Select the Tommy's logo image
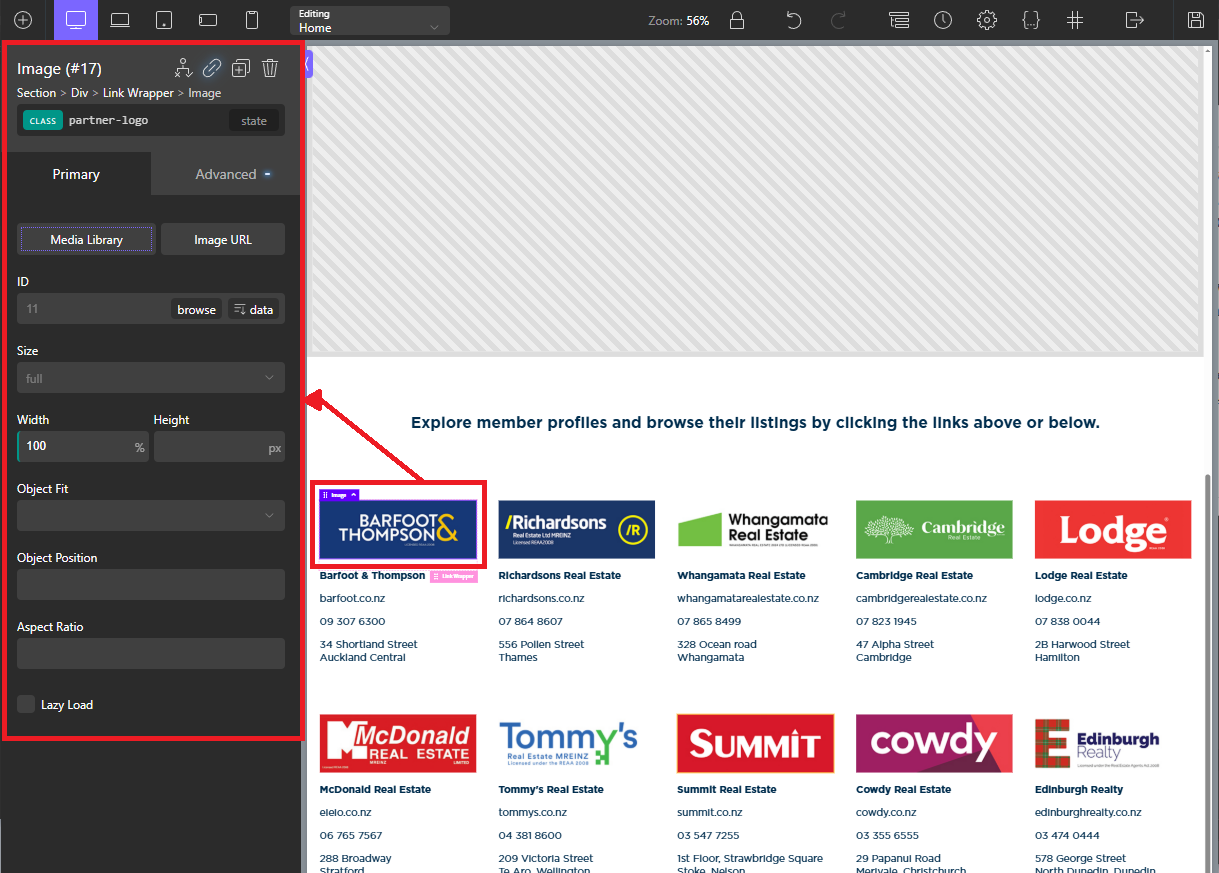The image size is (1219, 873). 576,743
